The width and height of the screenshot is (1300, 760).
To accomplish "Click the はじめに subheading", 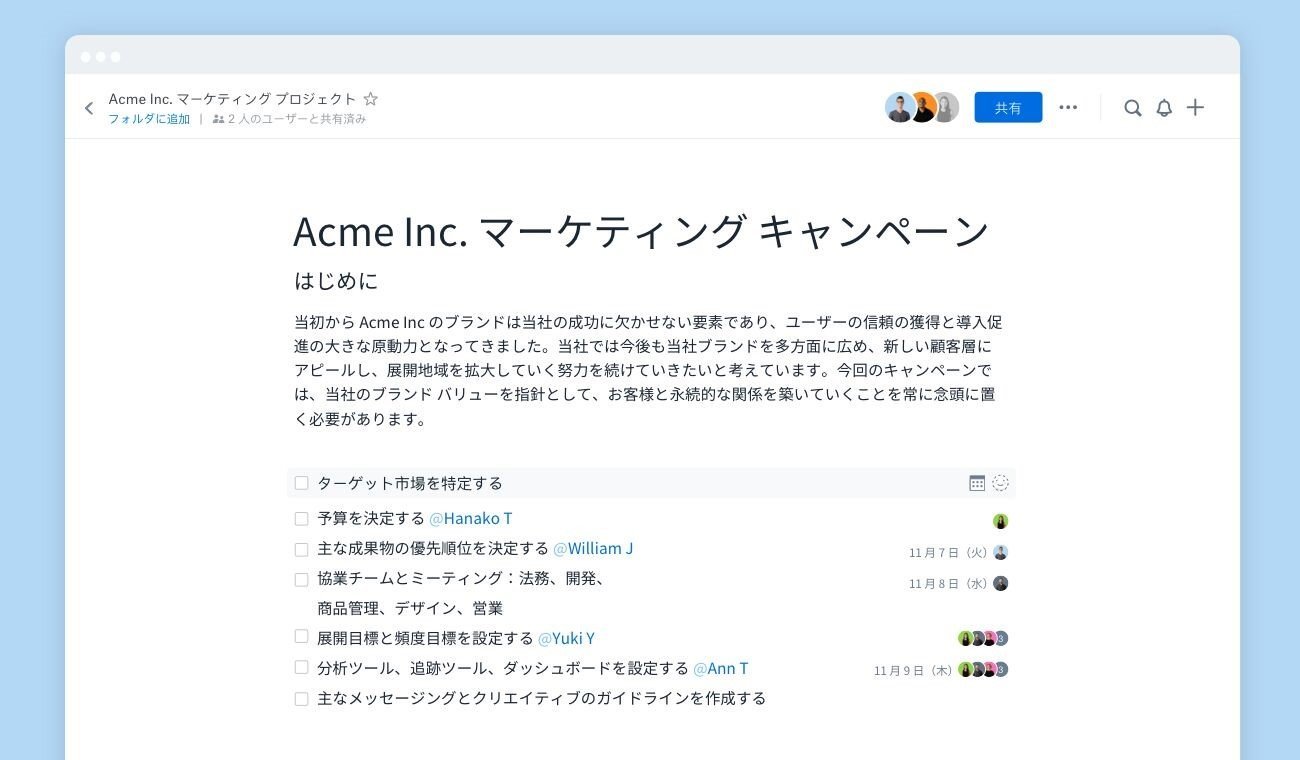I will tap(336, 281).
